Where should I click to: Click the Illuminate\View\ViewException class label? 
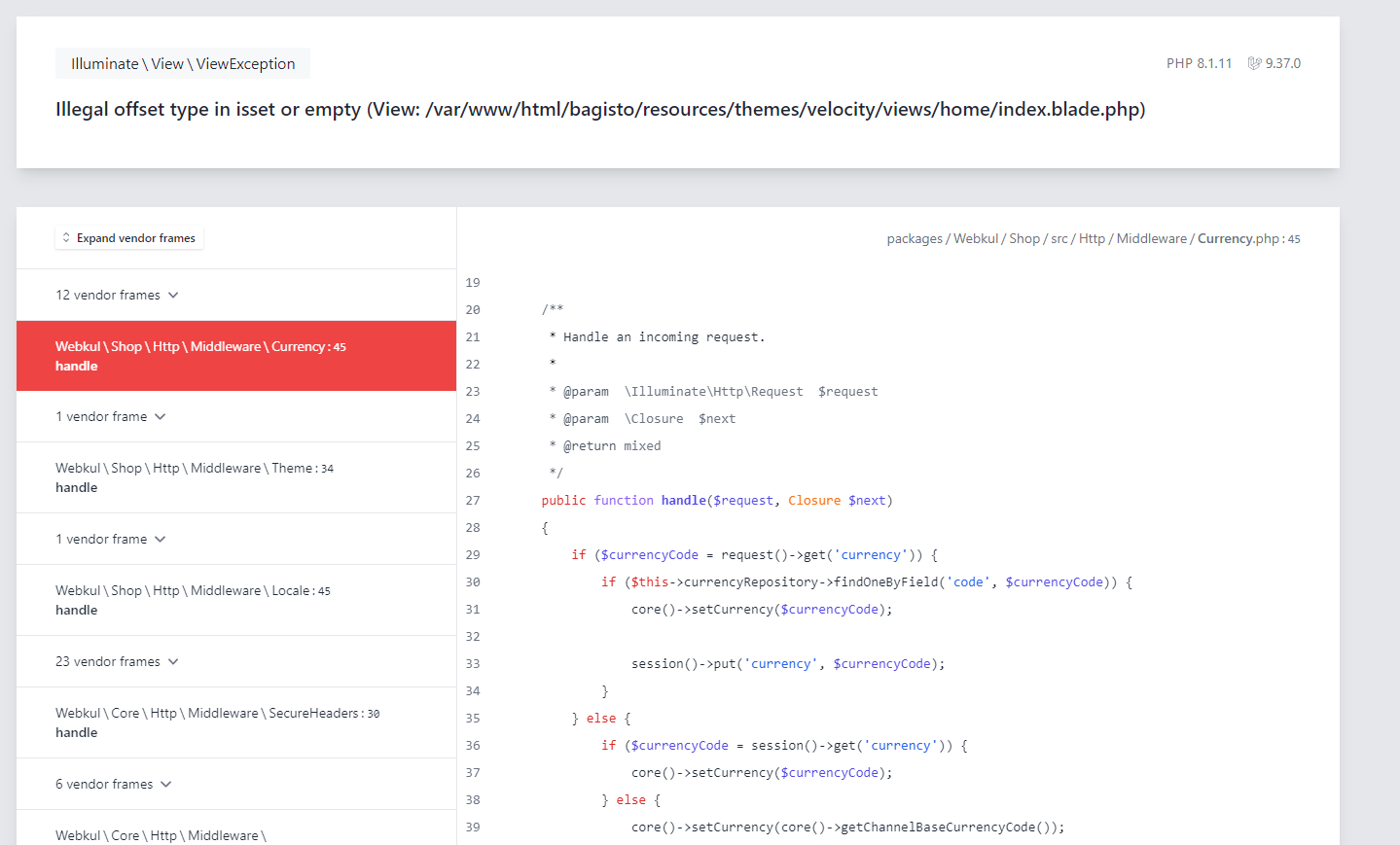click(183, 63)
